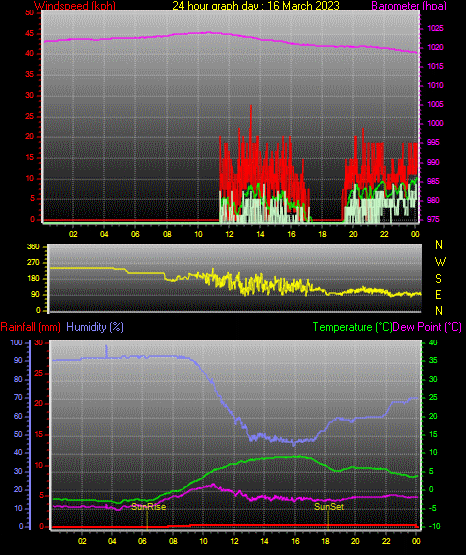
Task: Click the 45 windspeed scale value
Action: point(30,34)
